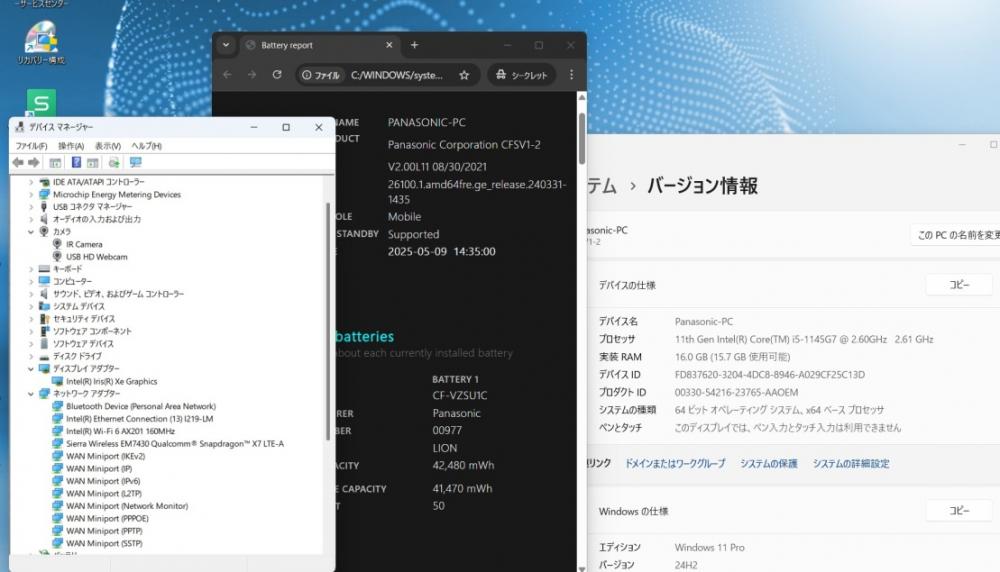Click Device Manager forward arrow toolbar icon

[x=34, y=163]
